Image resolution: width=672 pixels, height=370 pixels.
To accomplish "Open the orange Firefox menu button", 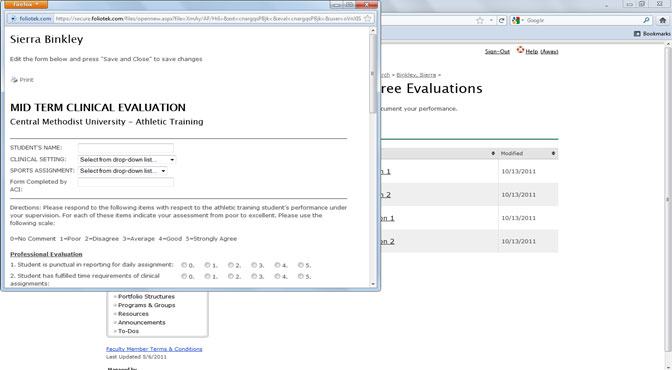I will tap(26, 4).
